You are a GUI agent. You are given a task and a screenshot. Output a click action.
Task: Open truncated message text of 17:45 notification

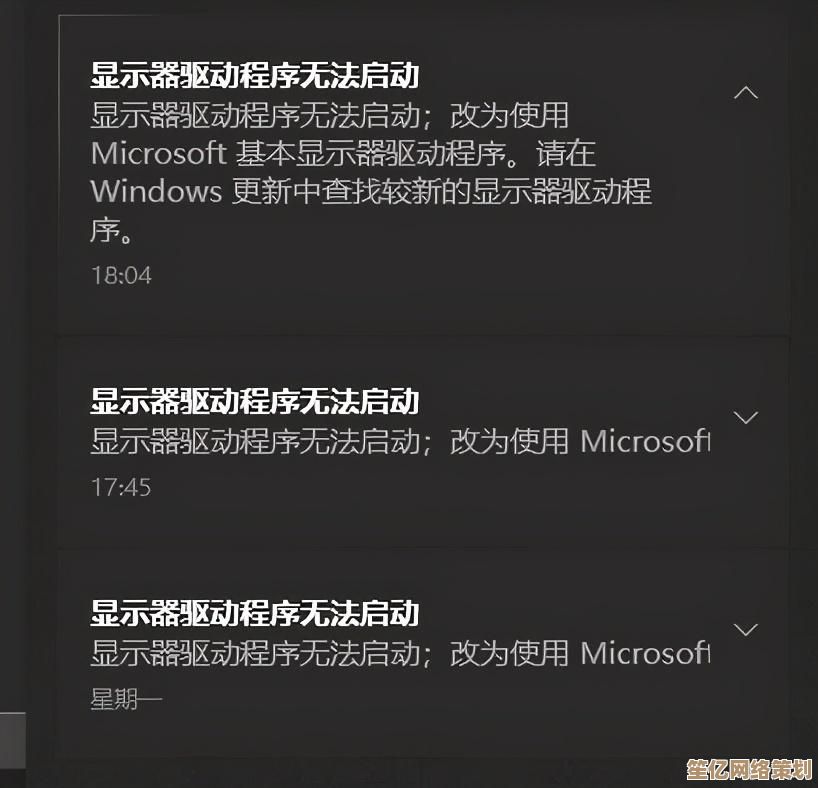point(400,441)
